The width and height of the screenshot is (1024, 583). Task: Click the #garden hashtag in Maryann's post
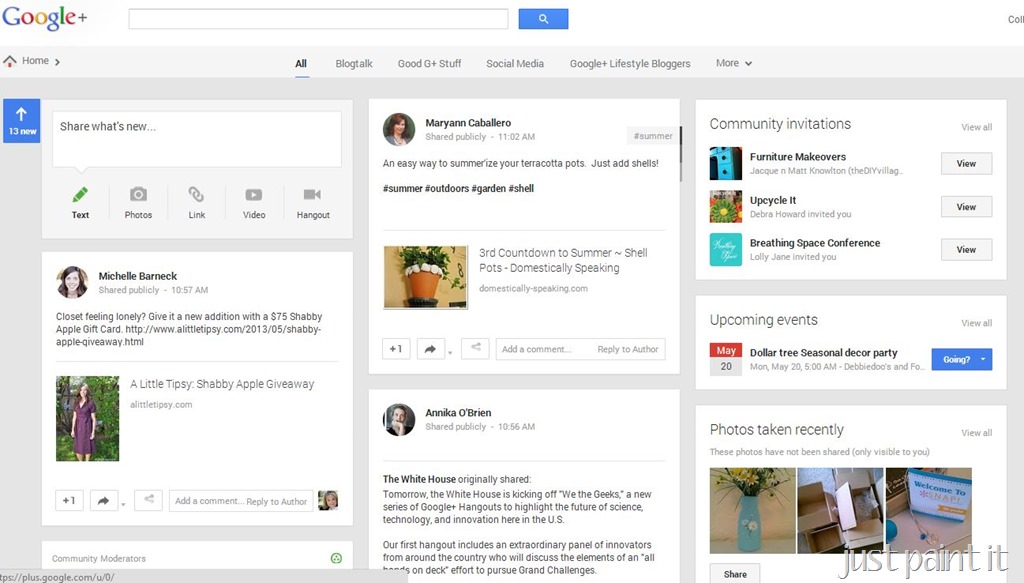[x=488, y=189]
